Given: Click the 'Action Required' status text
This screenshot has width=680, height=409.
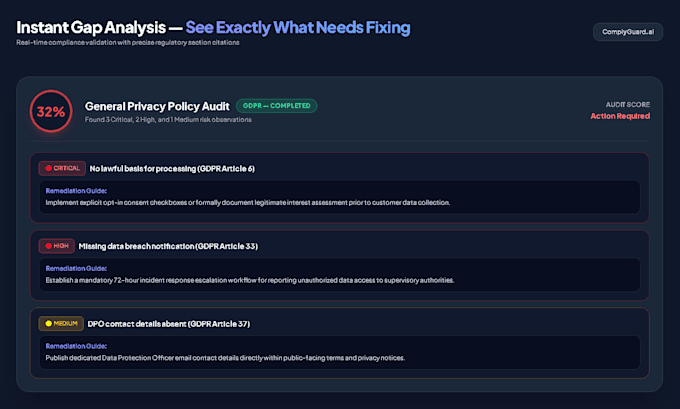Looking at the screenshot, I should (620, 116).
